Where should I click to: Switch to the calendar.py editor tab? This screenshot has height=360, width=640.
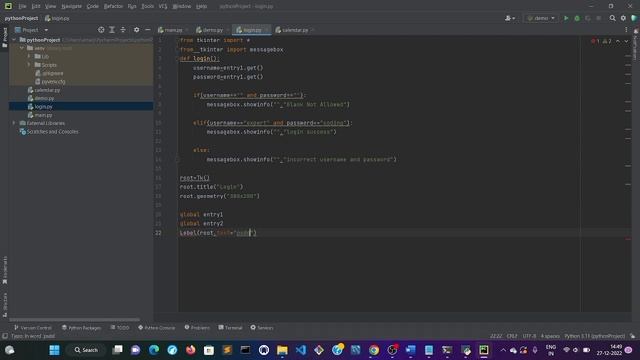[x=295, y=30]
